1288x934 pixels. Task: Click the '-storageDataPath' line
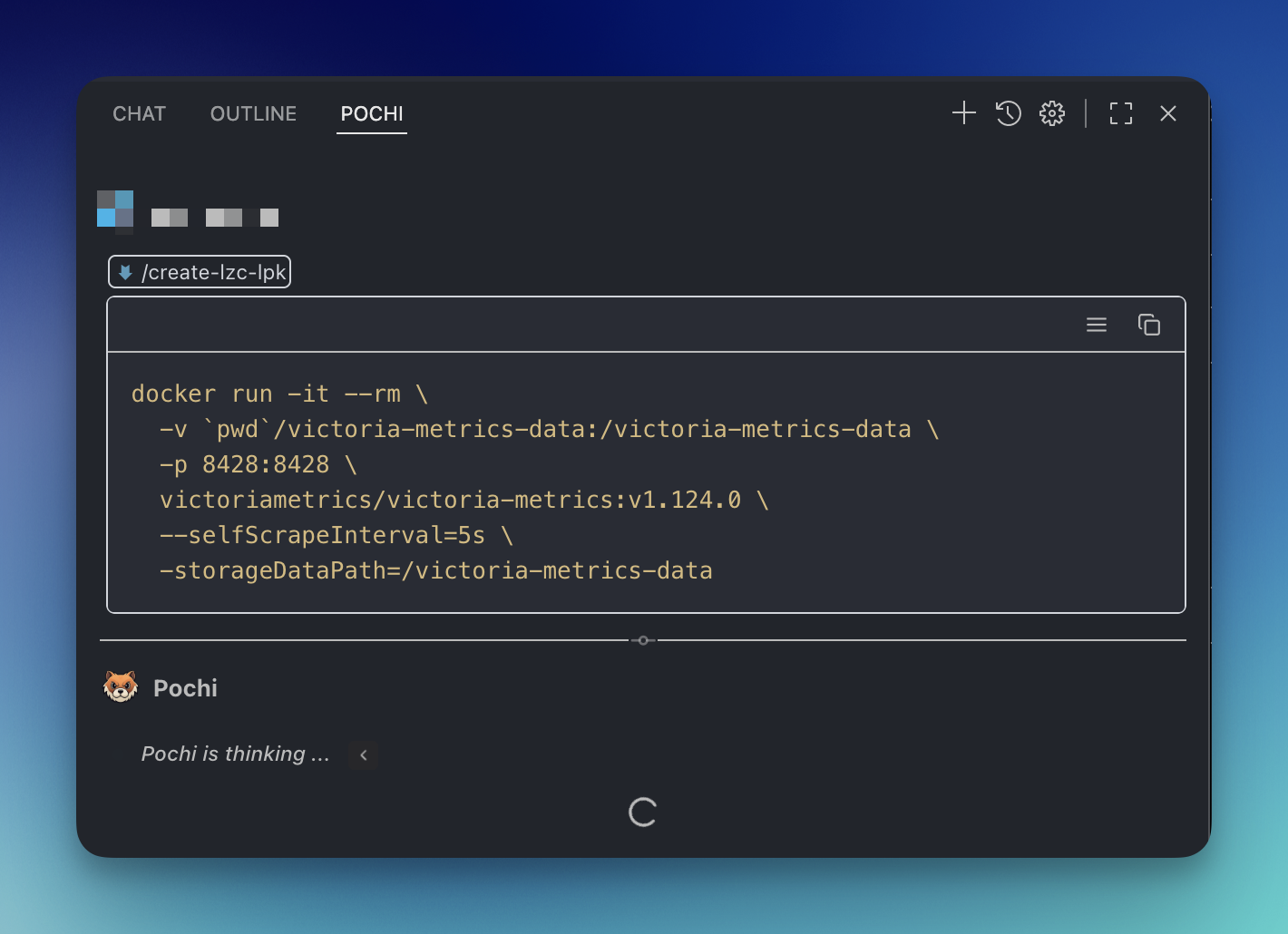(436, 570)
